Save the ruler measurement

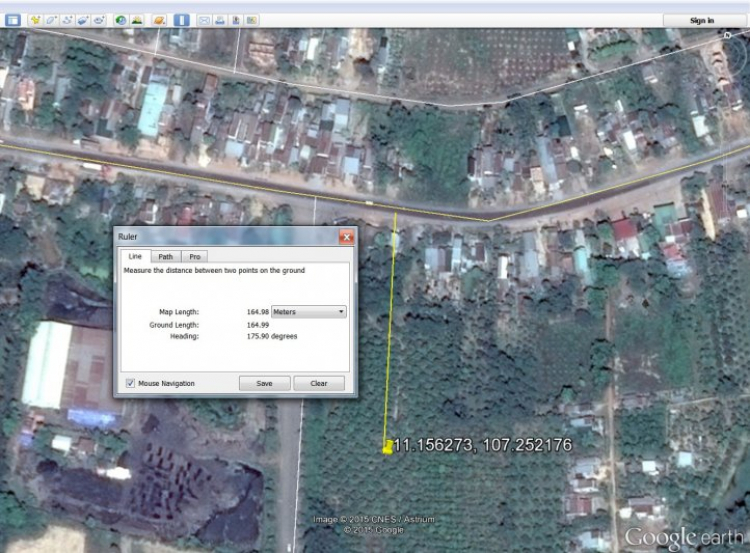click(x=265, y=383)
